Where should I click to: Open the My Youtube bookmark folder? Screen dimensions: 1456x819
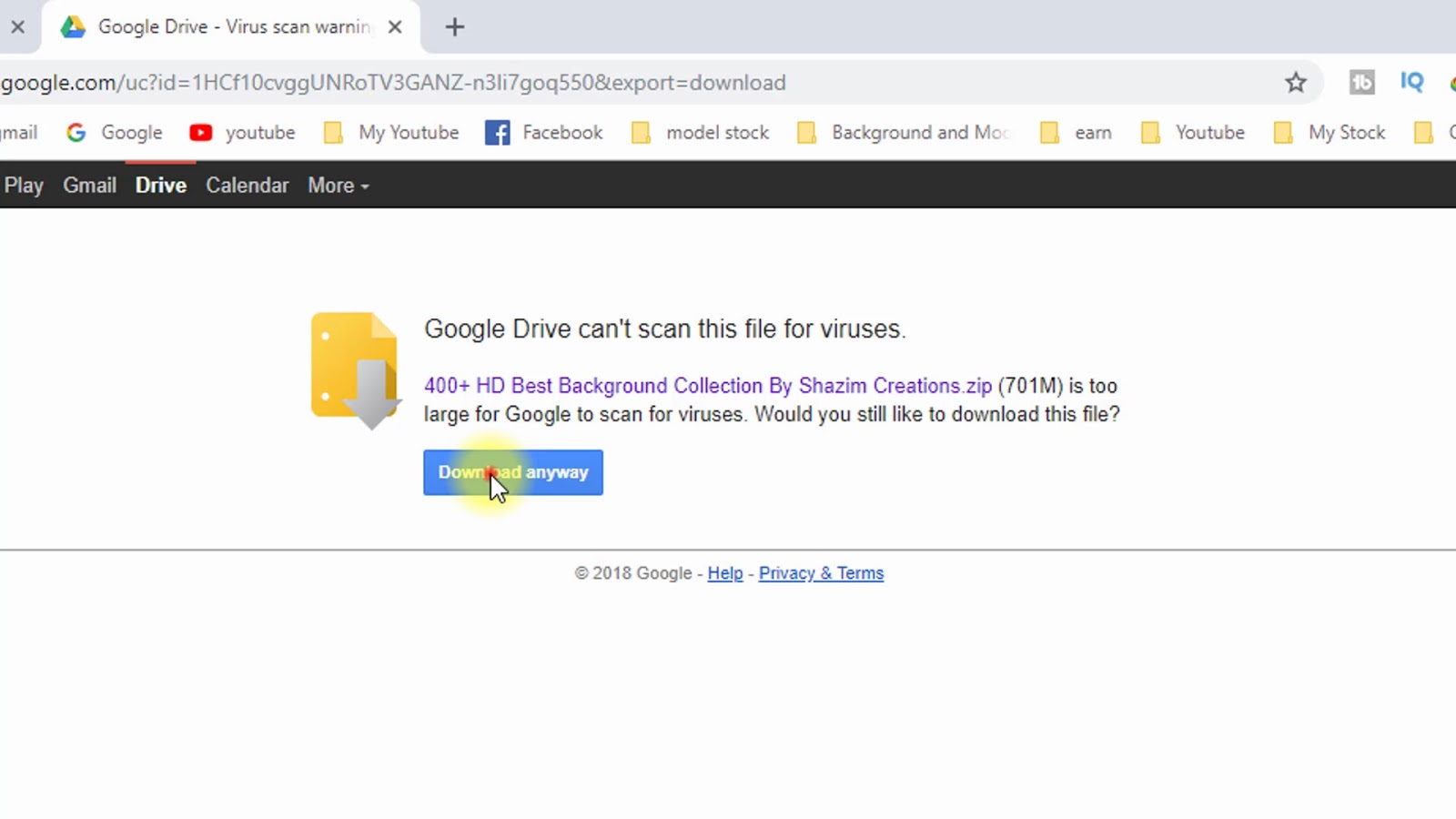coord(391,133)
